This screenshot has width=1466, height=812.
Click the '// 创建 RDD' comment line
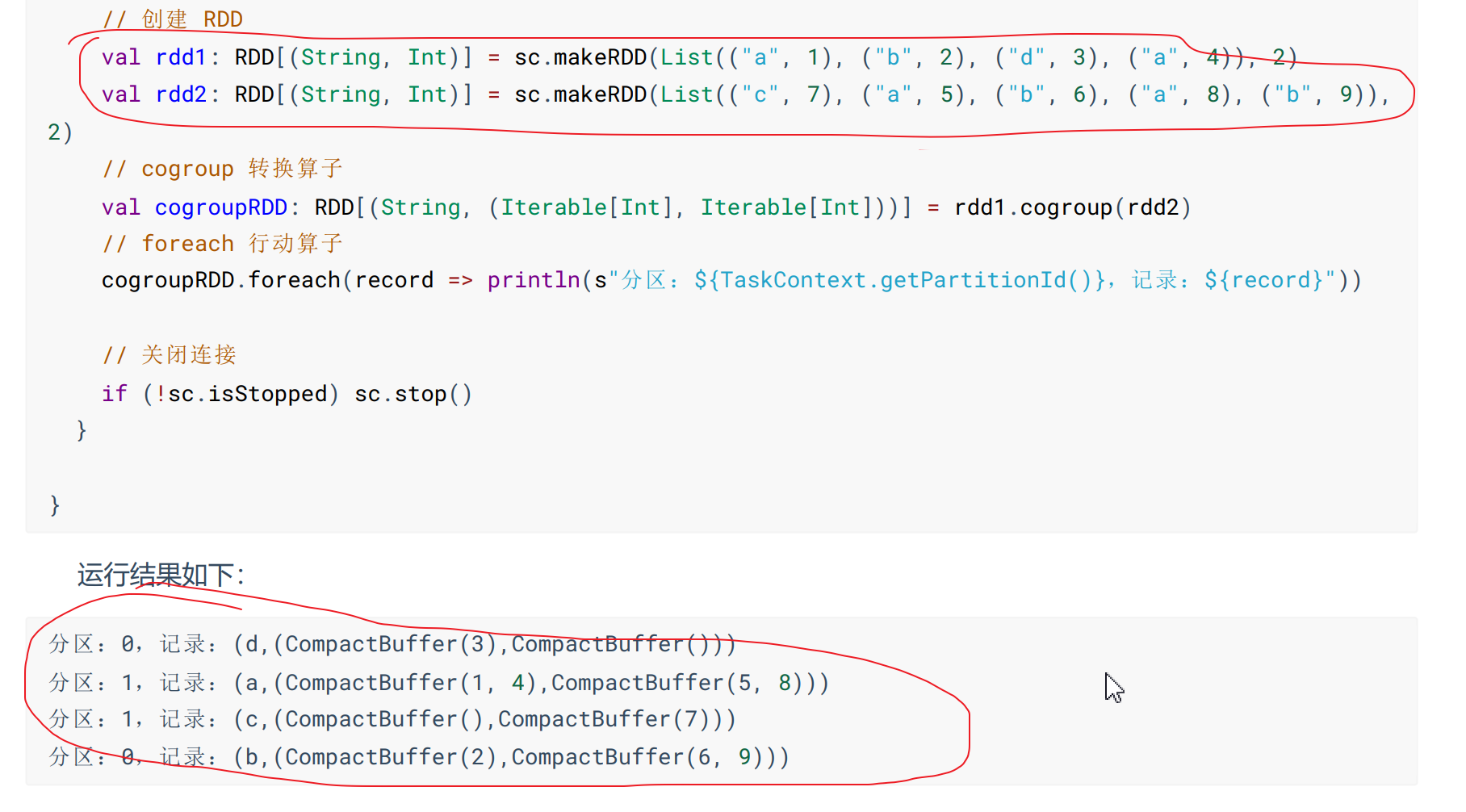click(173, 19)
